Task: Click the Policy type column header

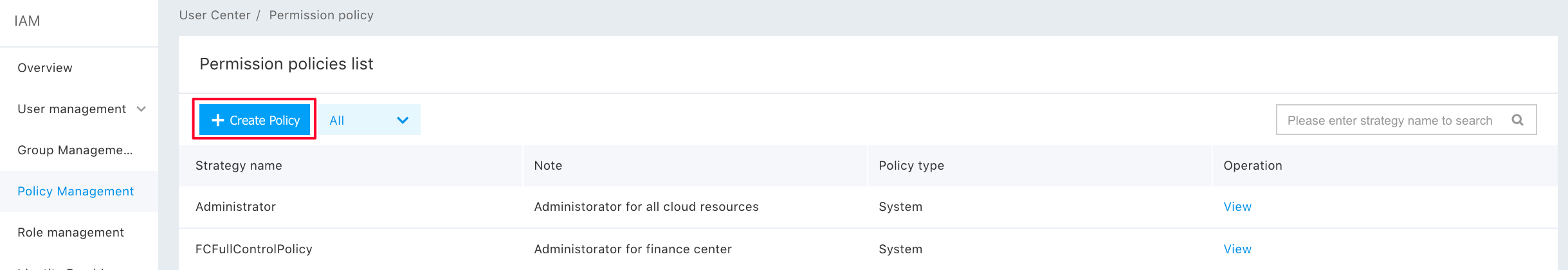Action: 911,165
